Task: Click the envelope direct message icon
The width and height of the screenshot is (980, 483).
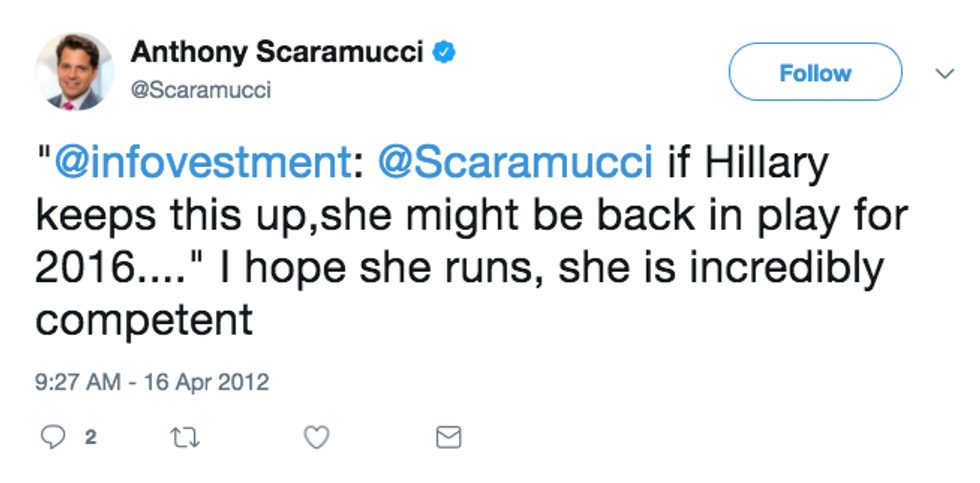Action: pos(449,437)
